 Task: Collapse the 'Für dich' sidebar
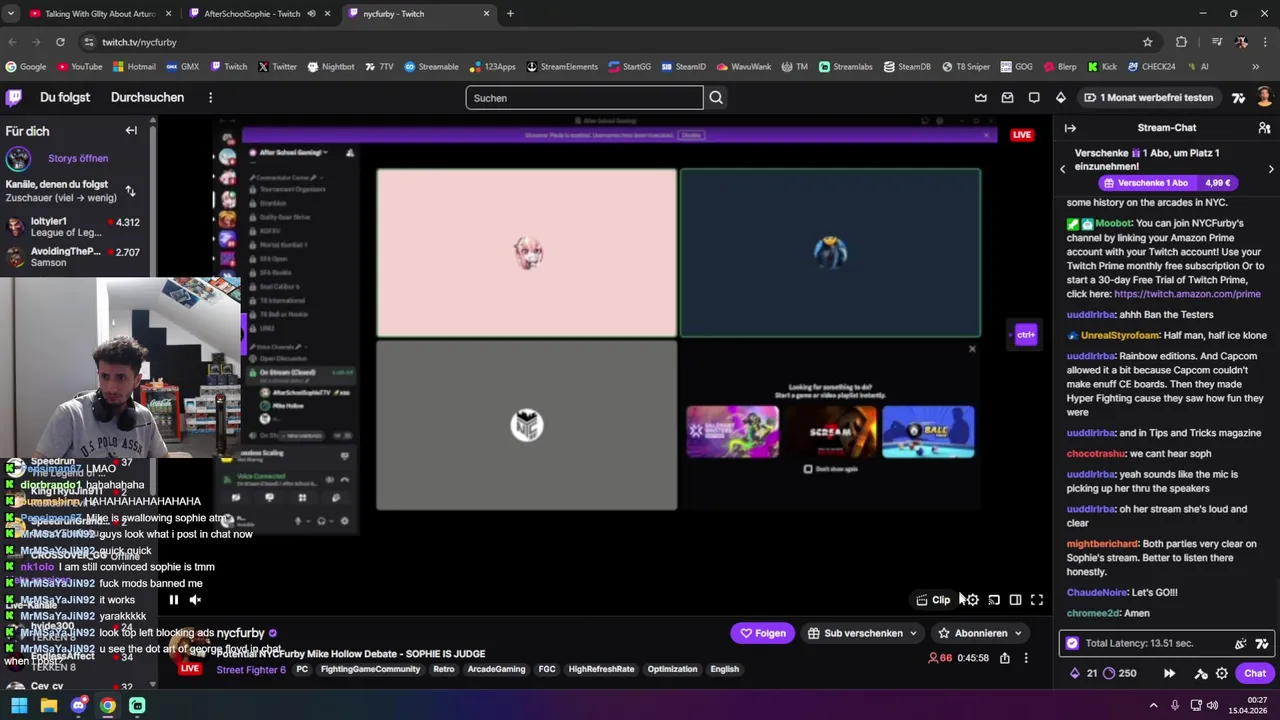[x=131, y=130]
